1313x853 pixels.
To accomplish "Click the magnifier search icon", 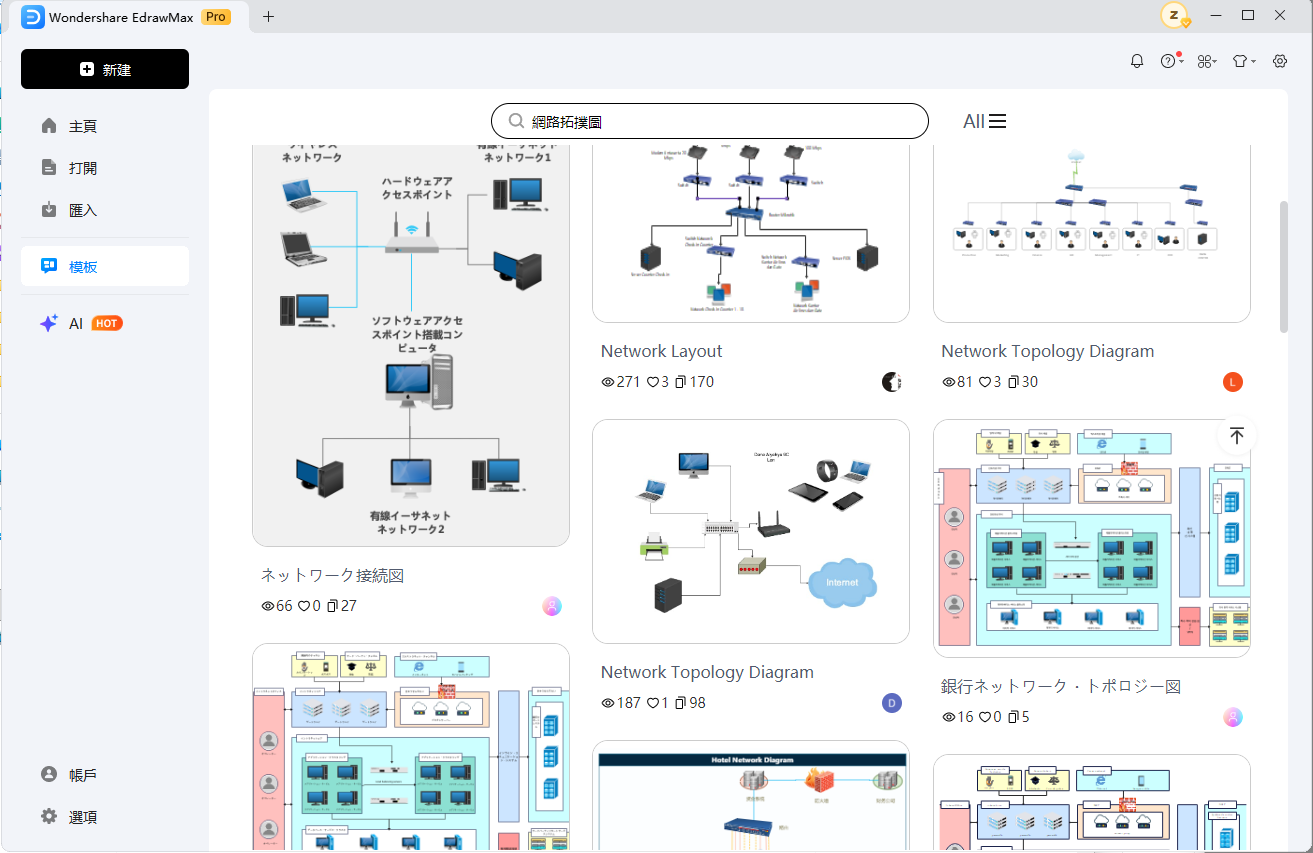I will click(x=516, y=121).
